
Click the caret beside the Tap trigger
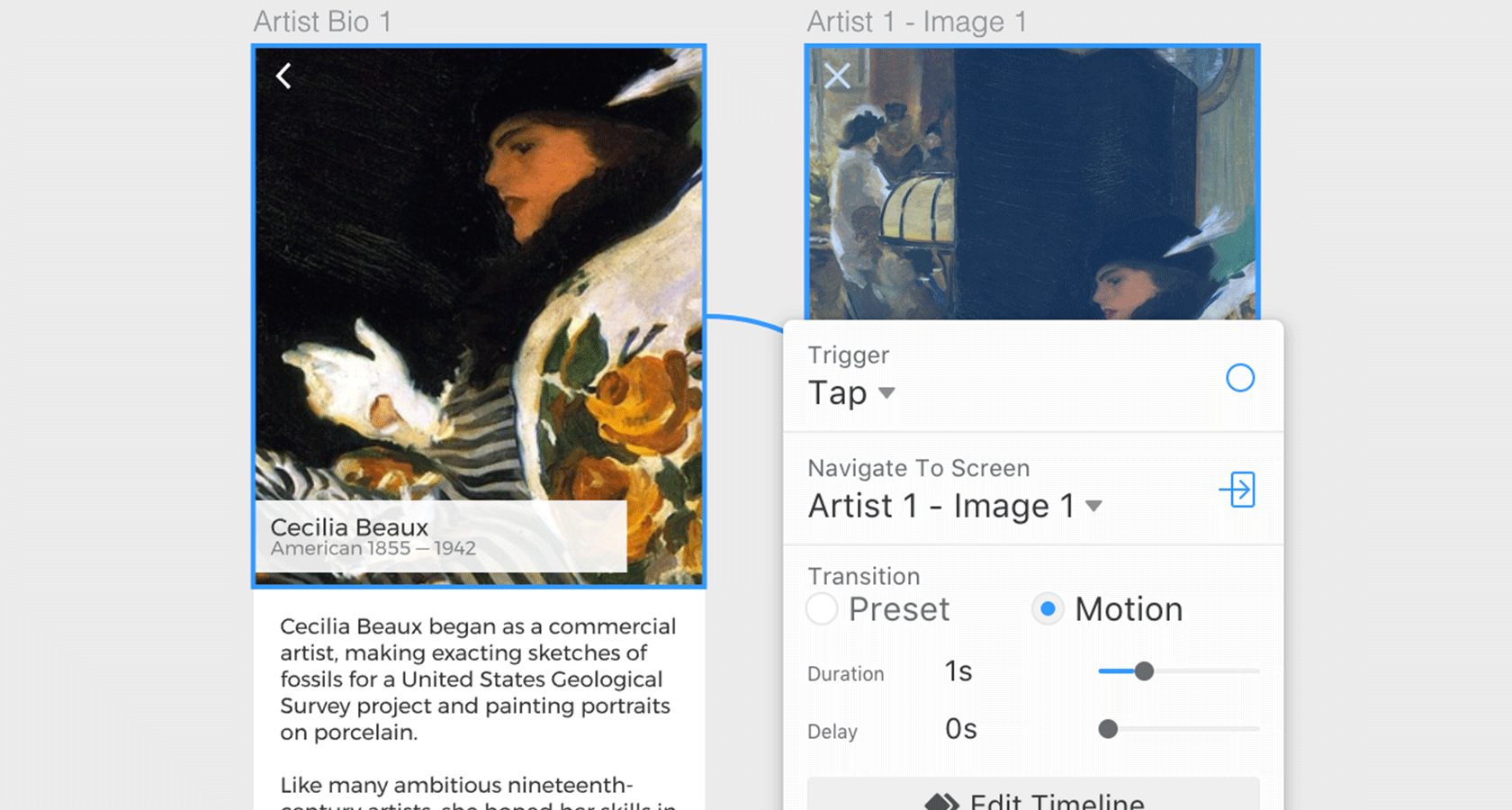click(x=887, y=394)
